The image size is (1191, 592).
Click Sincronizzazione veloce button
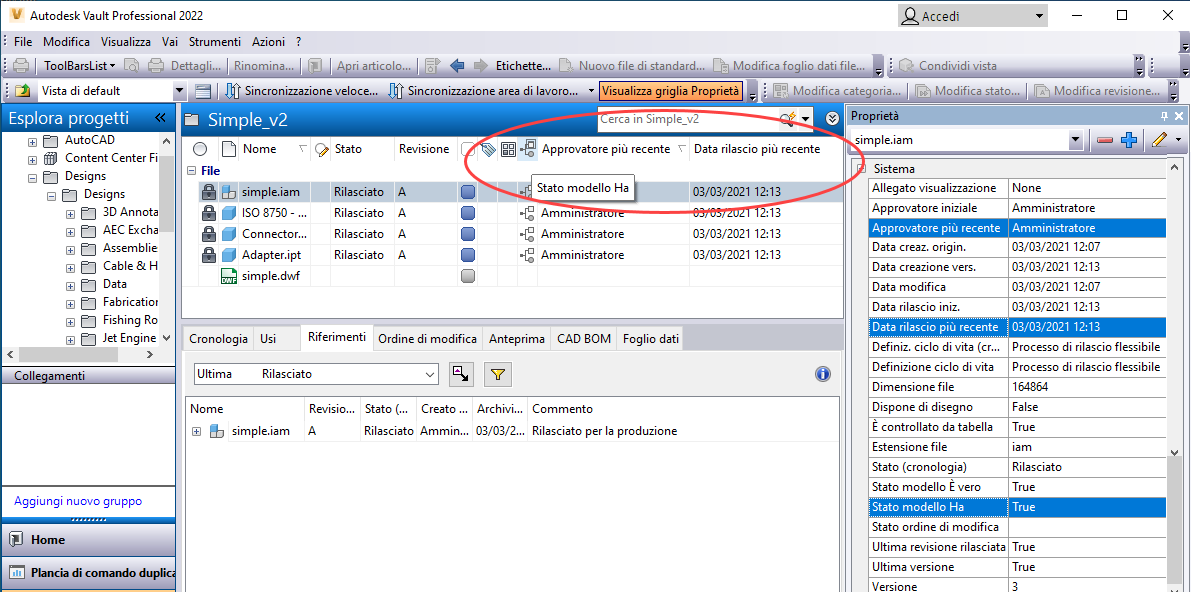pyautogui.click(x=302, y=91)
